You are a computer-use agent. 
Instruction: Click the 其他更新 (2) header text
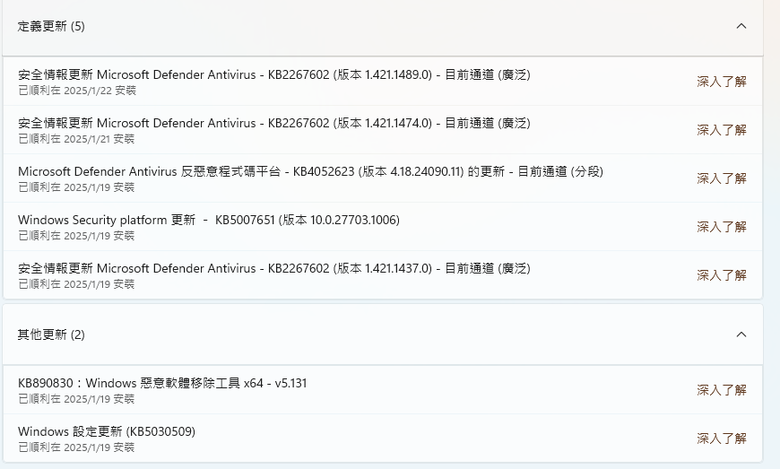[51, 334]
